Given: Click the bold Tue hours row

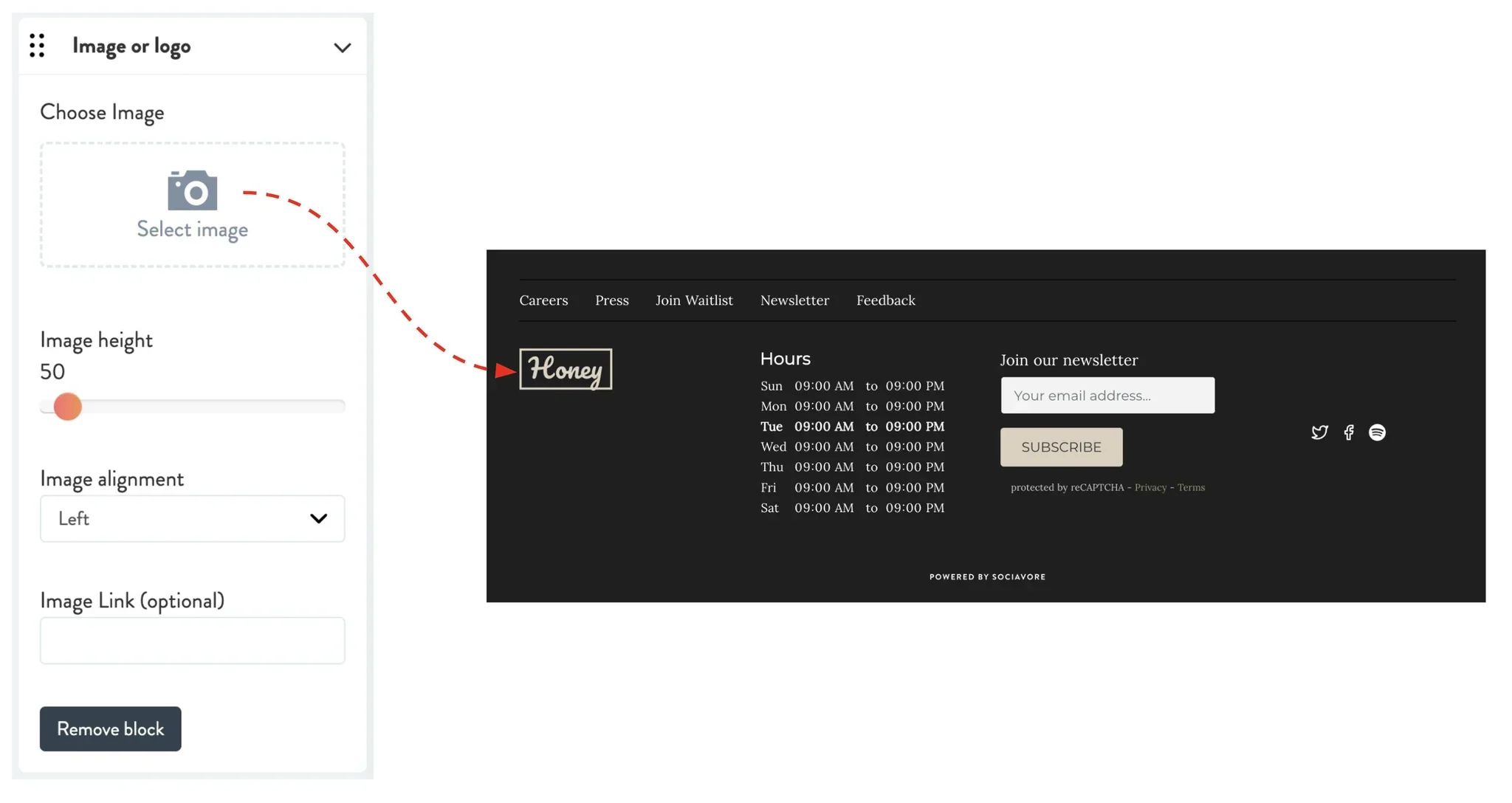Looking at the screenshot, I should click(853, 427).
